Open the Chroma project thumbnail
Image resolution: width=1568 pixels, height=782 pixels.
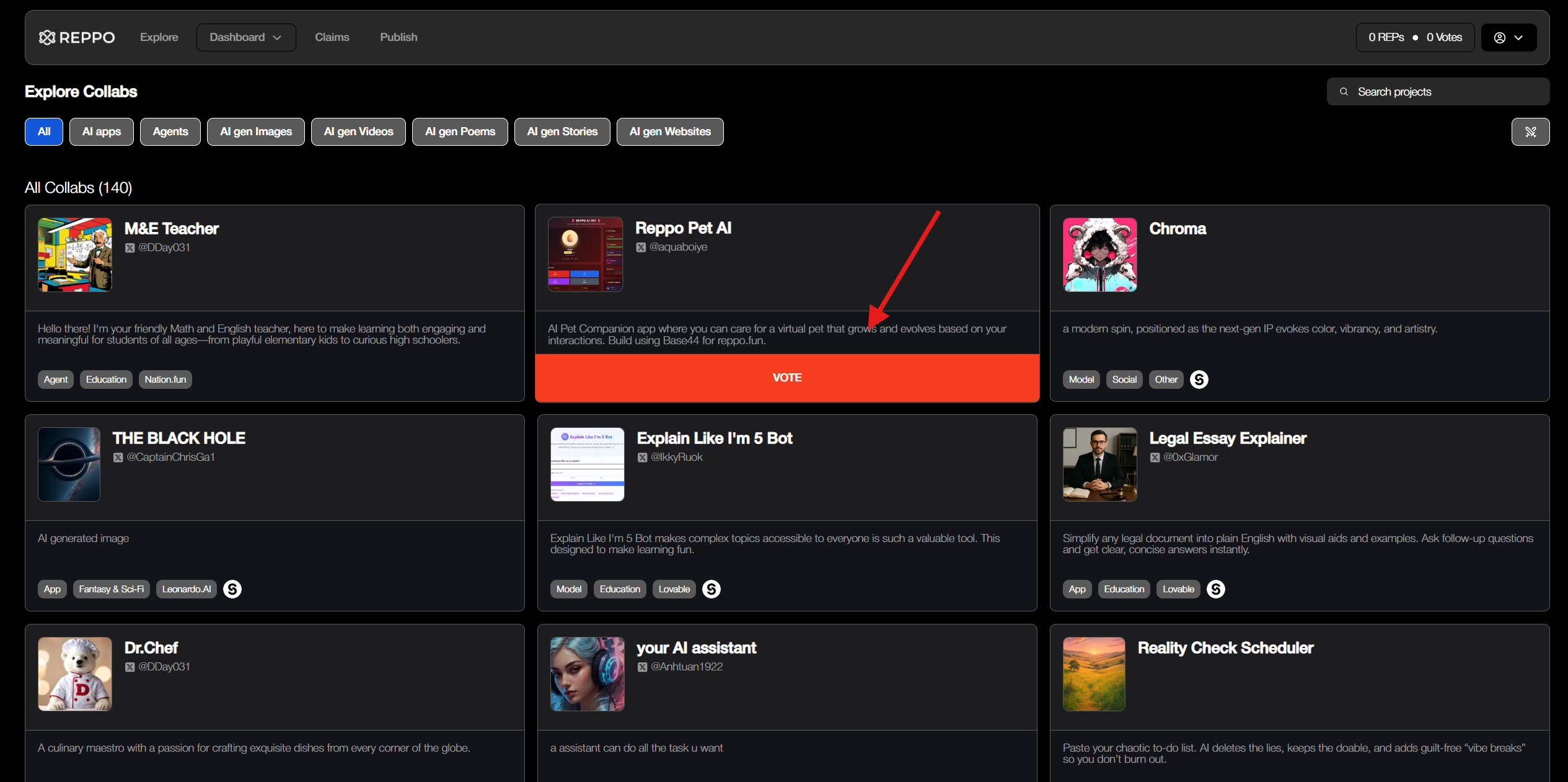pos(1099,255)
